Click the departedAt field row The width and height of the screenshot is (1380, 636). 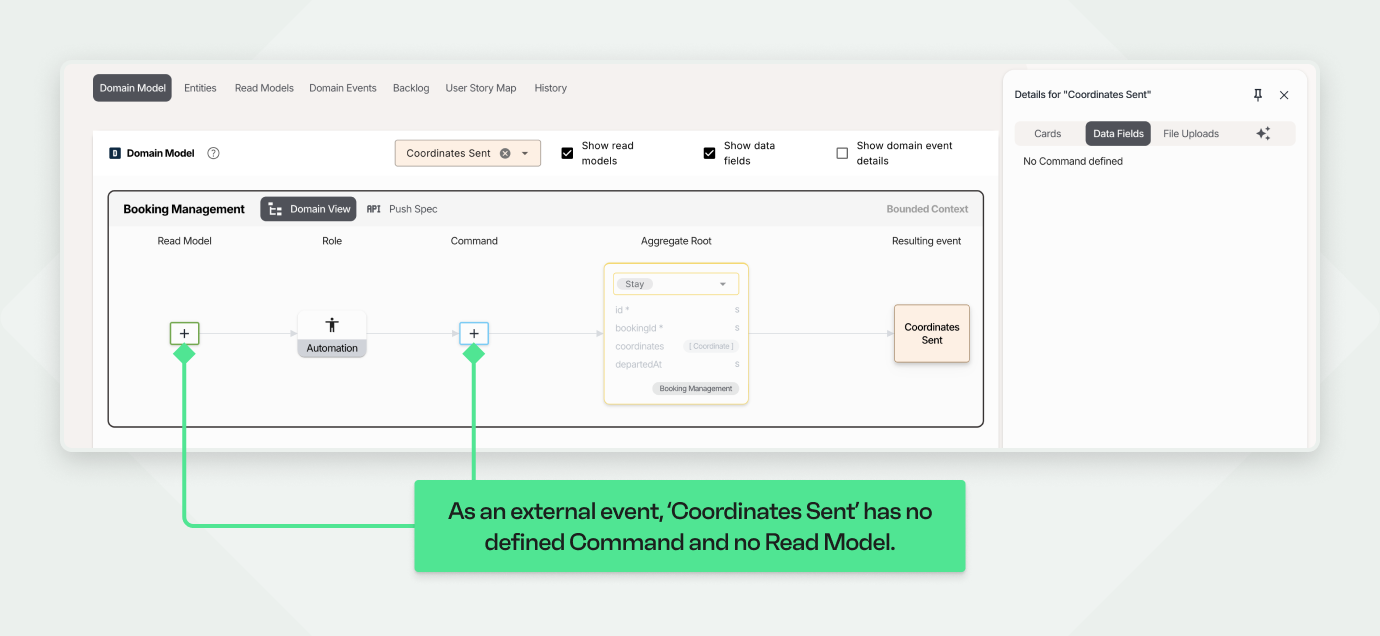pyautogui.click(x=676, y=364)
